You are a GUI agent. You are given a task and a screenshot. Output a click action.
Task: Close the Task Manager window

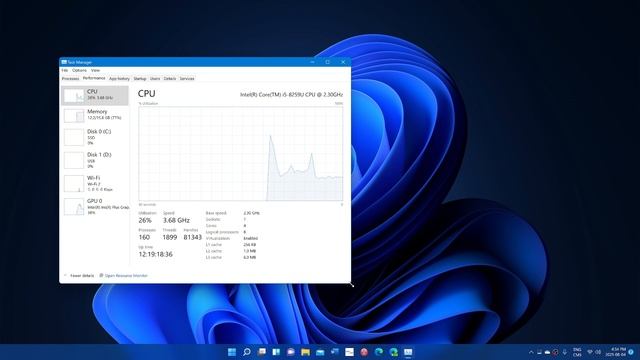343,62
